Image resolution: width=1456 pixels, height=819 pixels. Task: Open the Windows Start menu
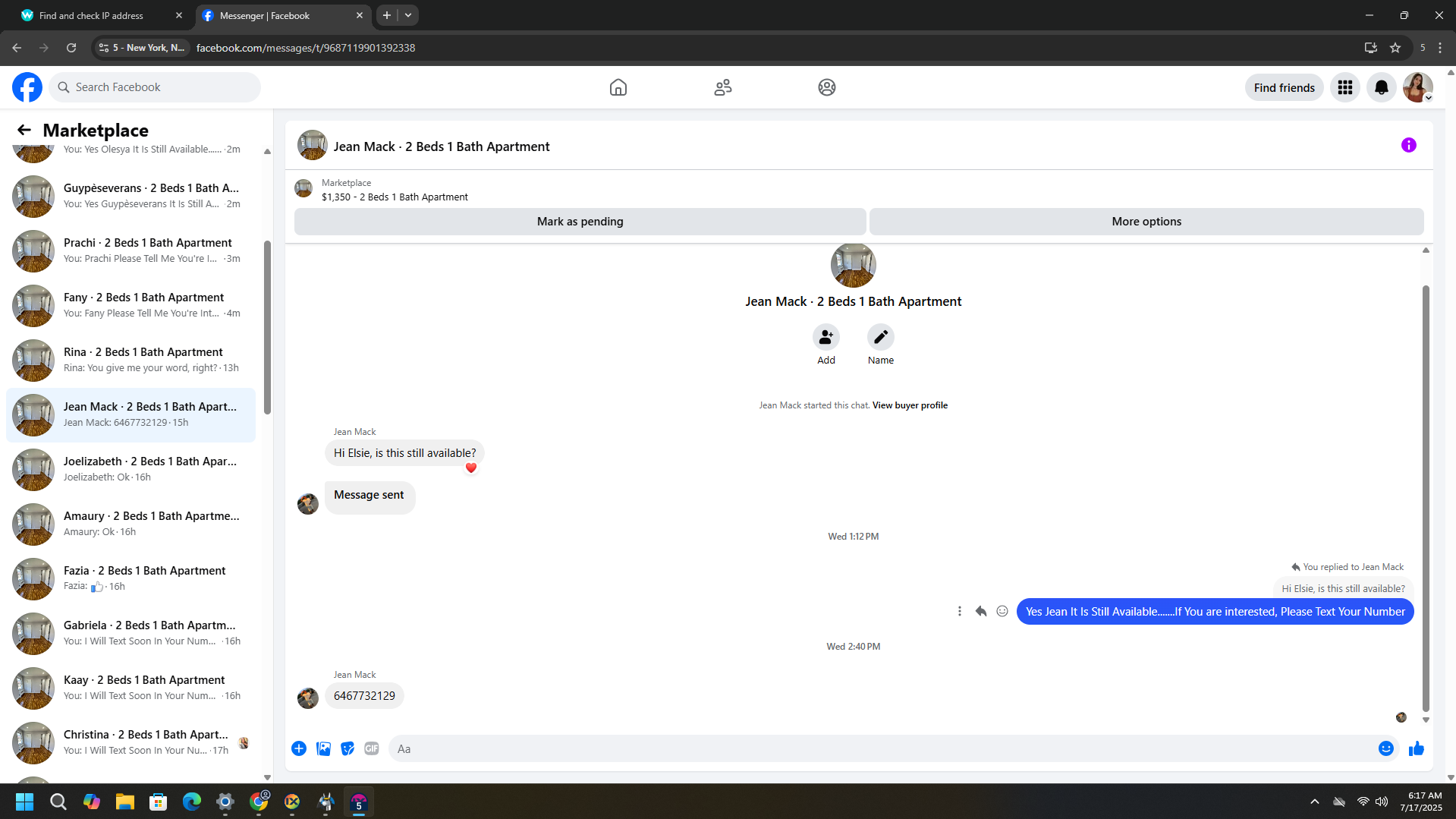[x=24, y=802]
